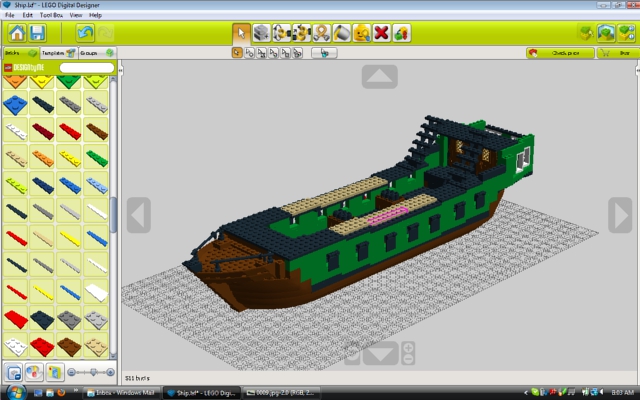Click the brick search input field
Image resolution: width=640 pixels, height=400 pixels.
87,67
